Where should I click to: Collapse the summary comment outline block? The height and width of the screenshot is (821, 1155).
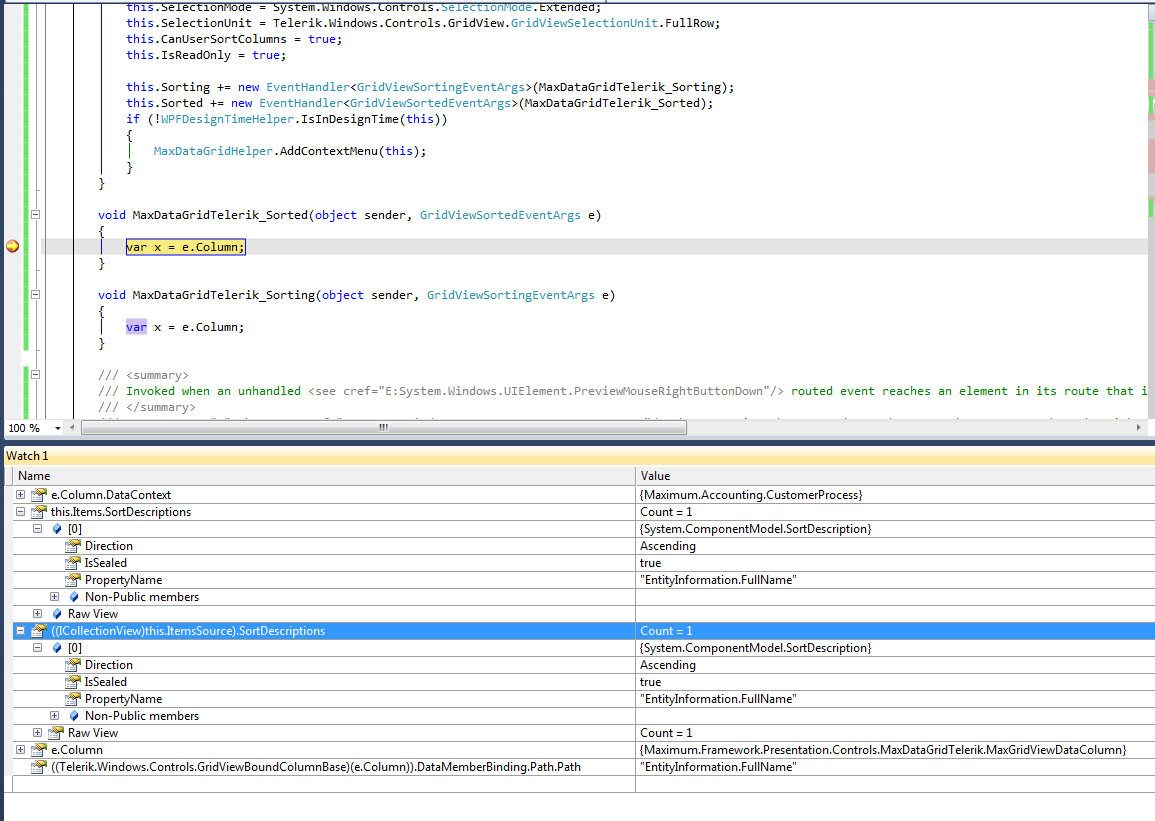pos(35,375)
